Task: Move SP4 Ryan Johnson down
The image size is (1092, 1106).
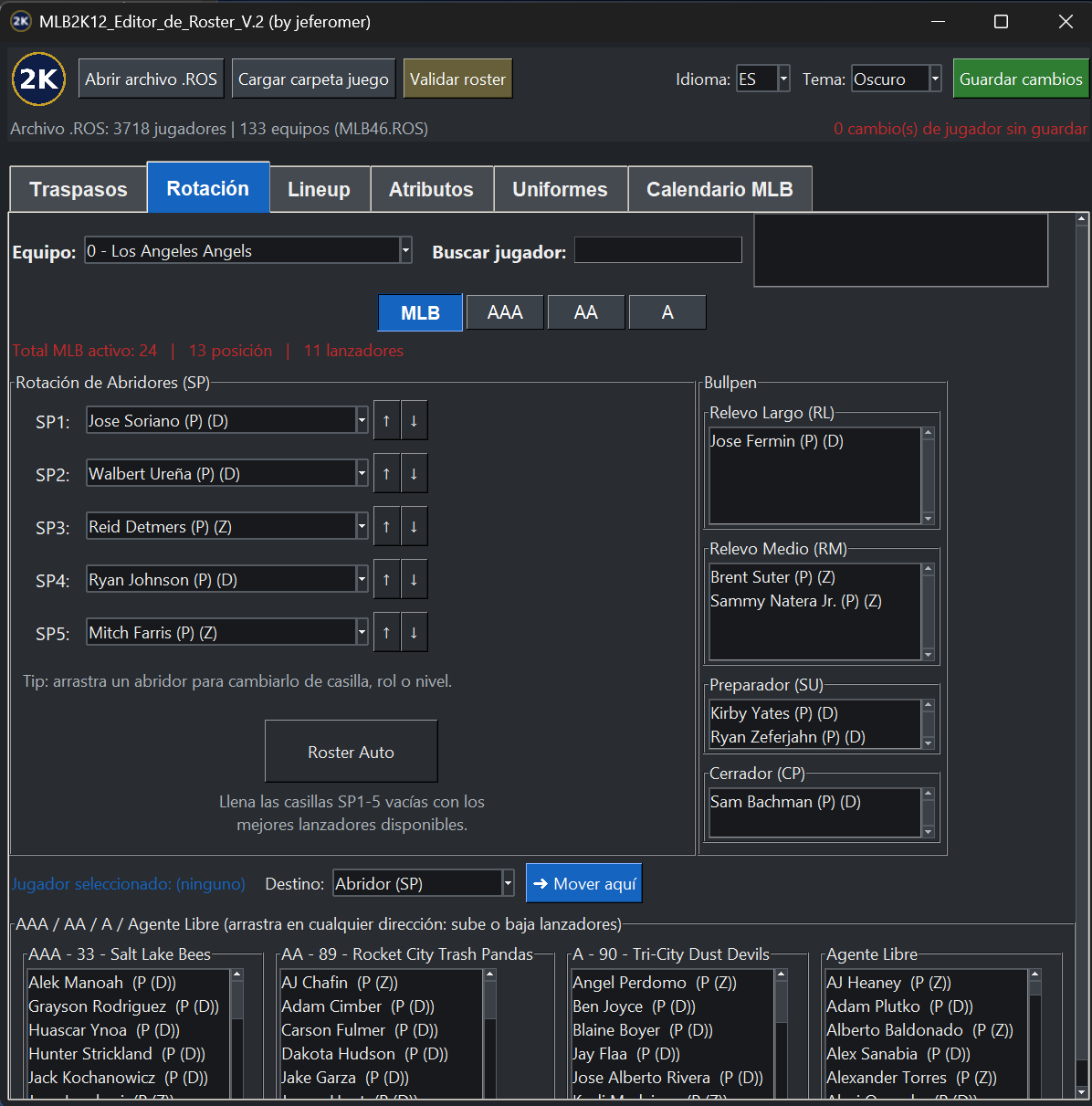Action: [414, 579]
